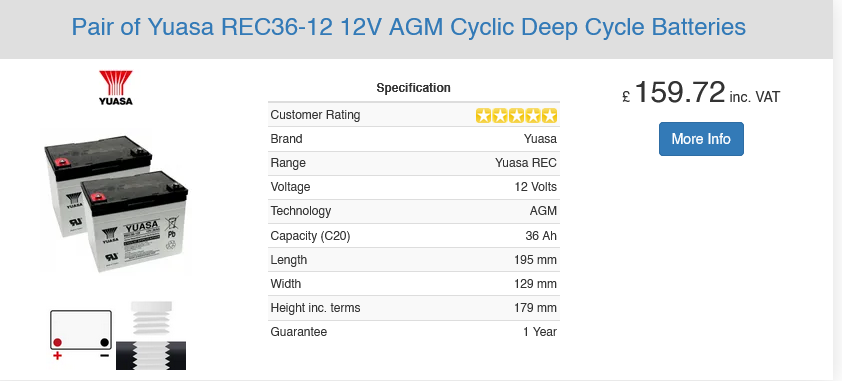
Task: Select the Voltage 12 Volts row
Action: [413, 187]
